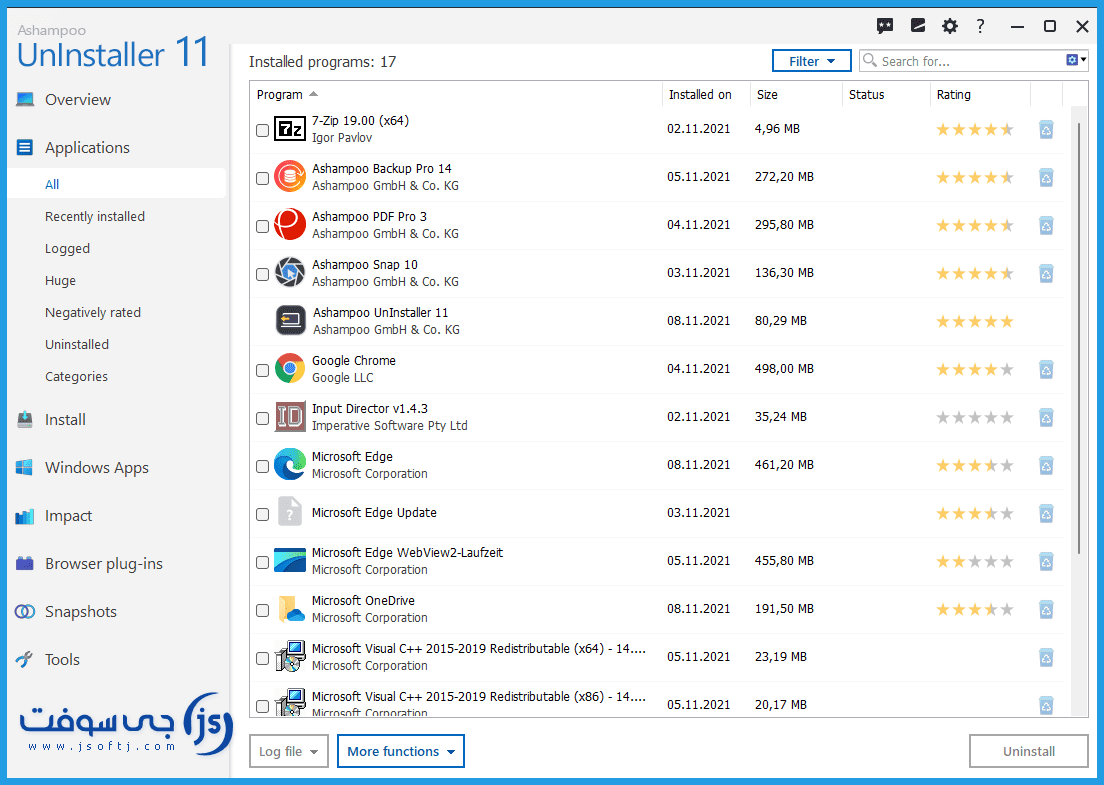Screen dimensions: 1104x785
Task: Click the Uninstall button
Action: click(1029, 751)
